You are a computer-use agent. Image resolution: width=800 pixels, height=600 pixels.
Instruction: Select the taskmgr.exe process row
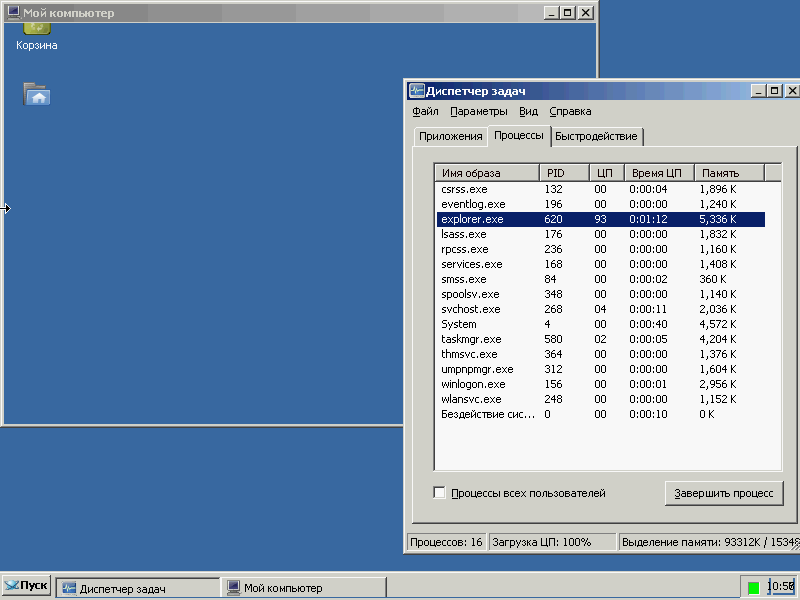point(601,339)
